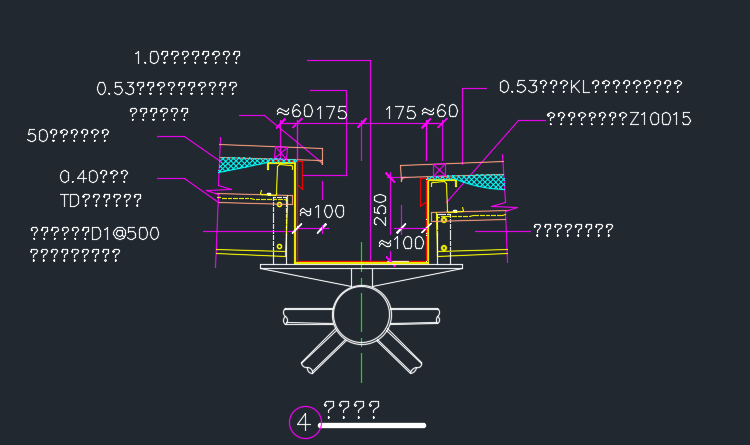Image resolution: width=750 pixels, height=445 pixels.
Task: Select the '≈60175' dimension text
Action: point(311,112)
